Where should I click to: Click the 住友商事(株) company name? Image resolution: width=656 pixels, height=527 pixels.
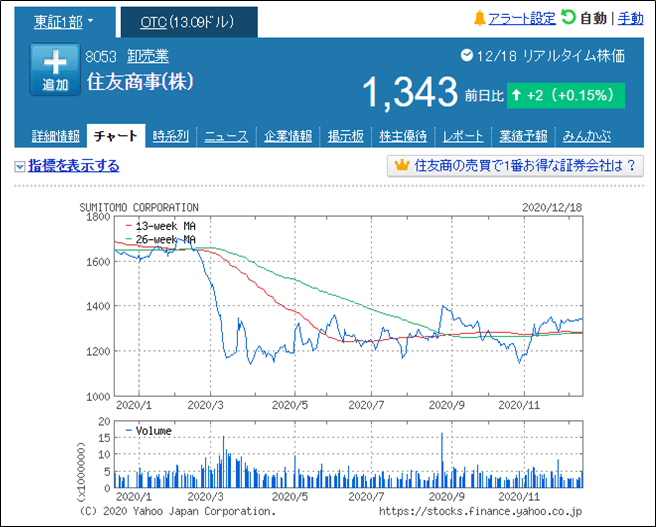coord(140,82)
